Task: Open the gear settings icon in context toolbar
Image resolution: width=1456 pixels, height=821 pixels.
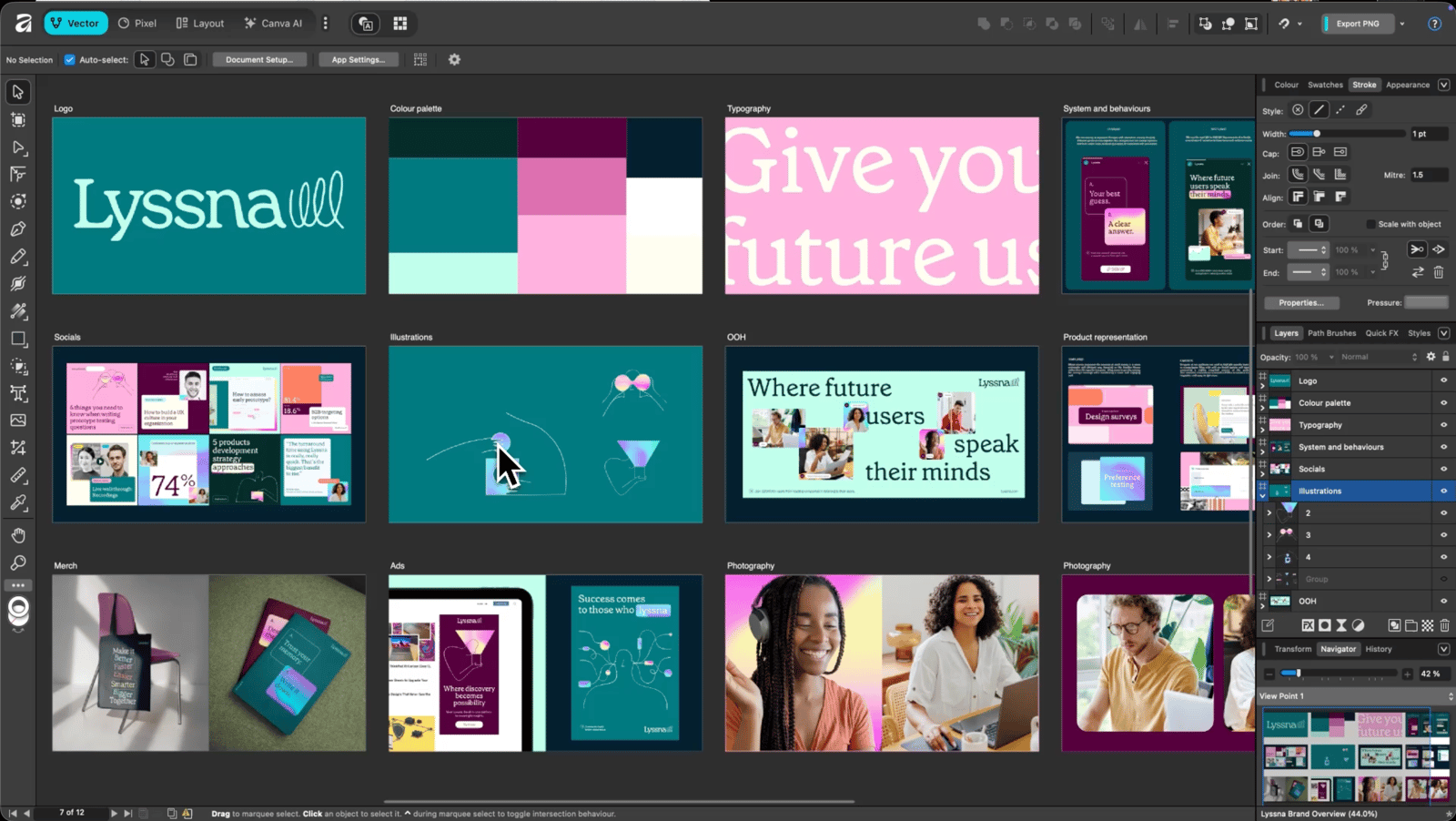Action: point(454,59)
